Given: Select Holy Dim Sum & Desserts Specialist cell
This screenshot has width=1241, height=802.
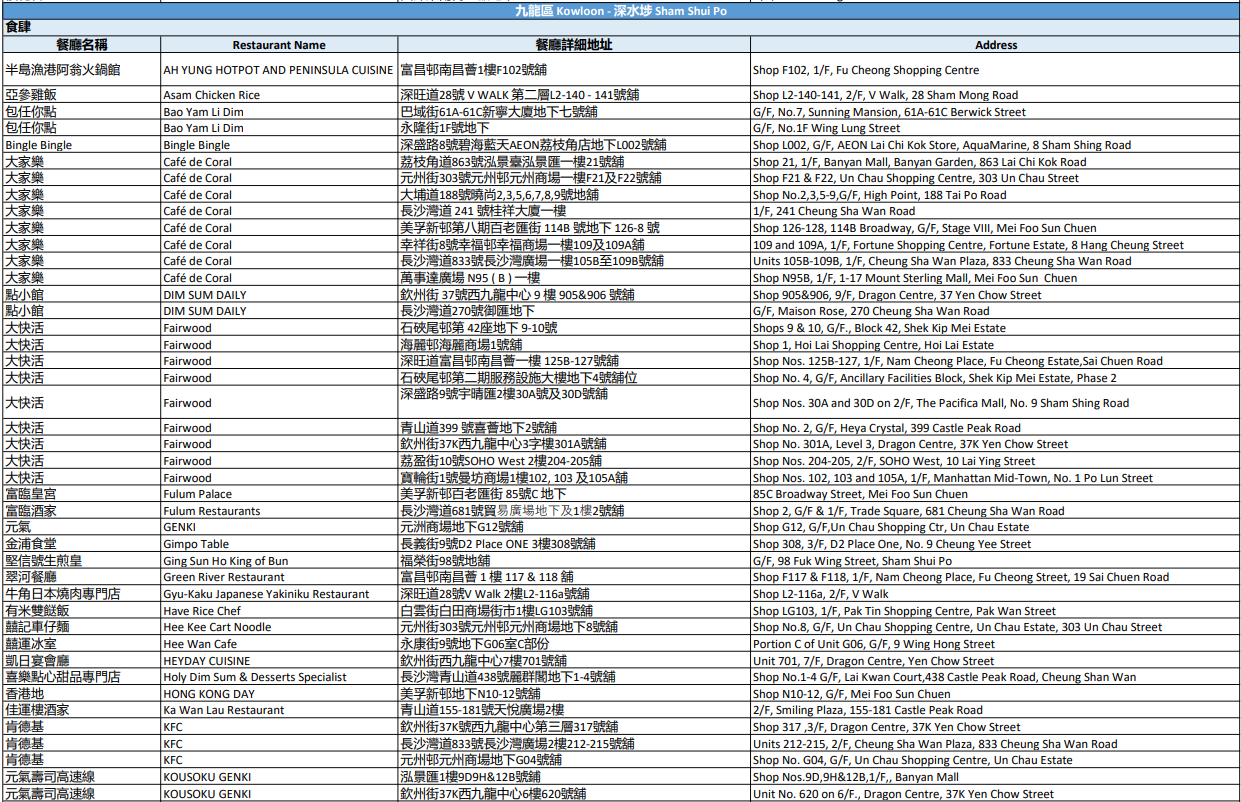Looking at the screenshot, I should pos(279,677).
